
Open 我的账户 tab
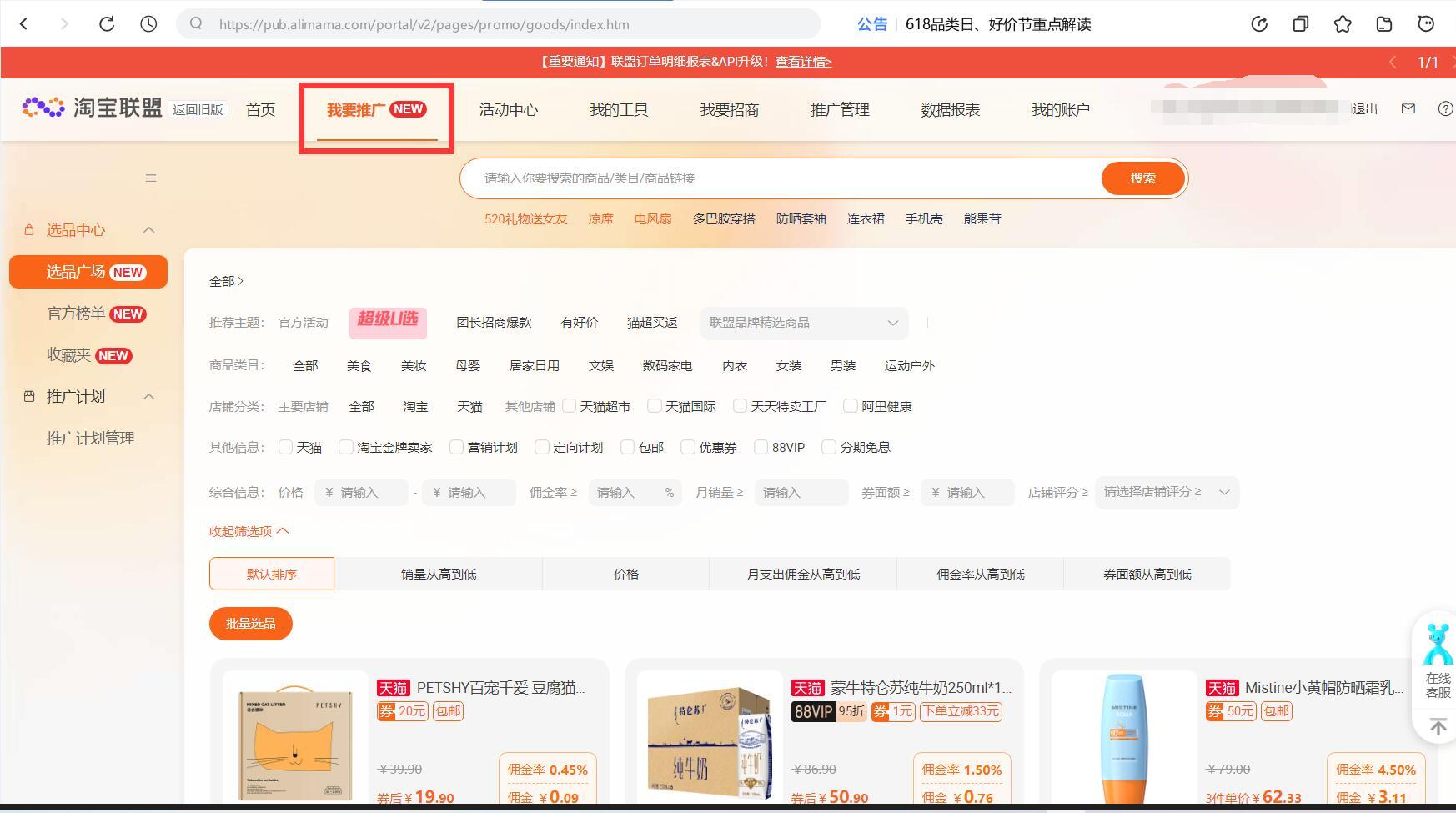coord(1061,109)
